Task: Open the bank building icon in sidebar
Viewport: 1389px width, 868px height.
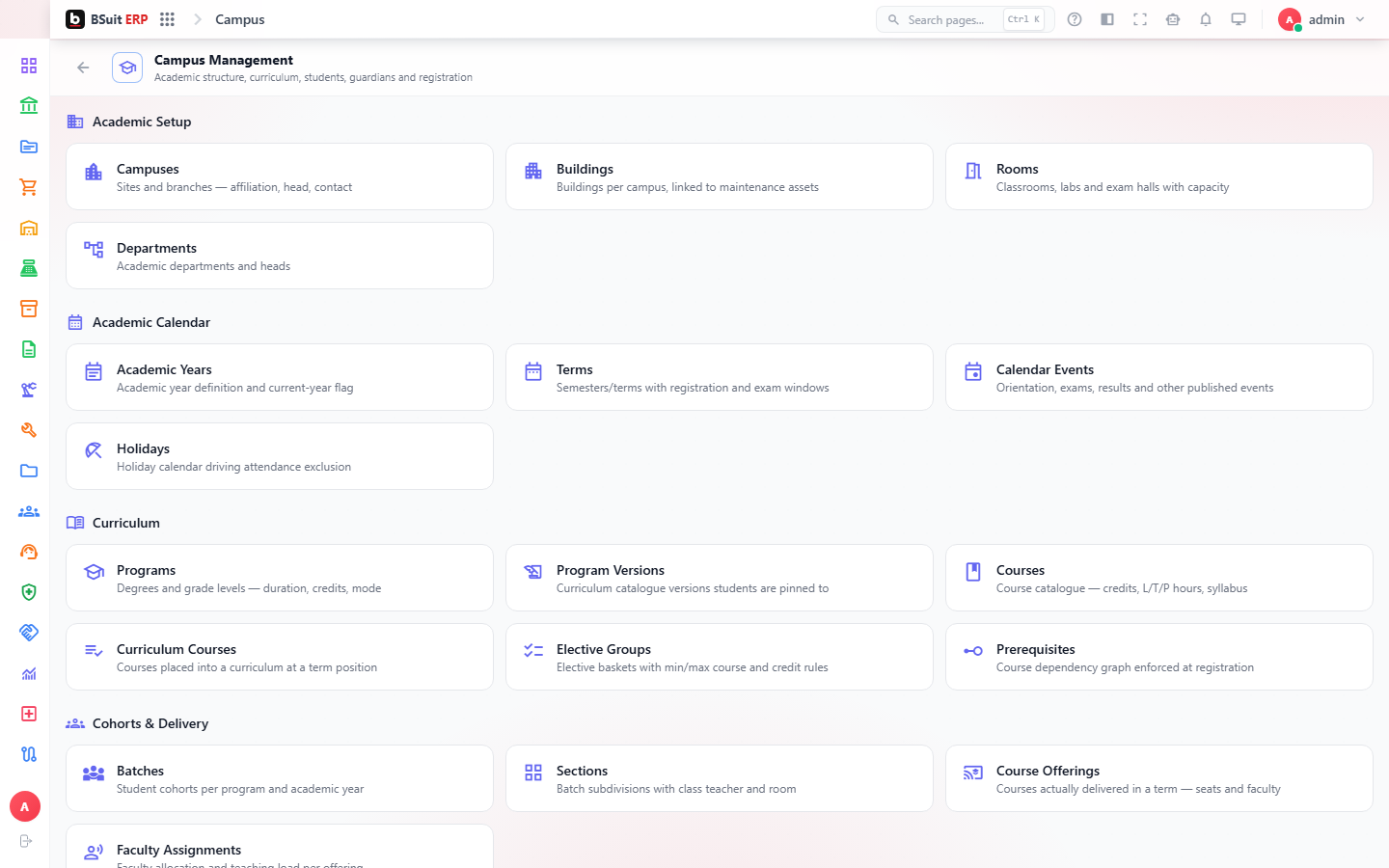Action: pyautogui.click(x=29, y=106)
